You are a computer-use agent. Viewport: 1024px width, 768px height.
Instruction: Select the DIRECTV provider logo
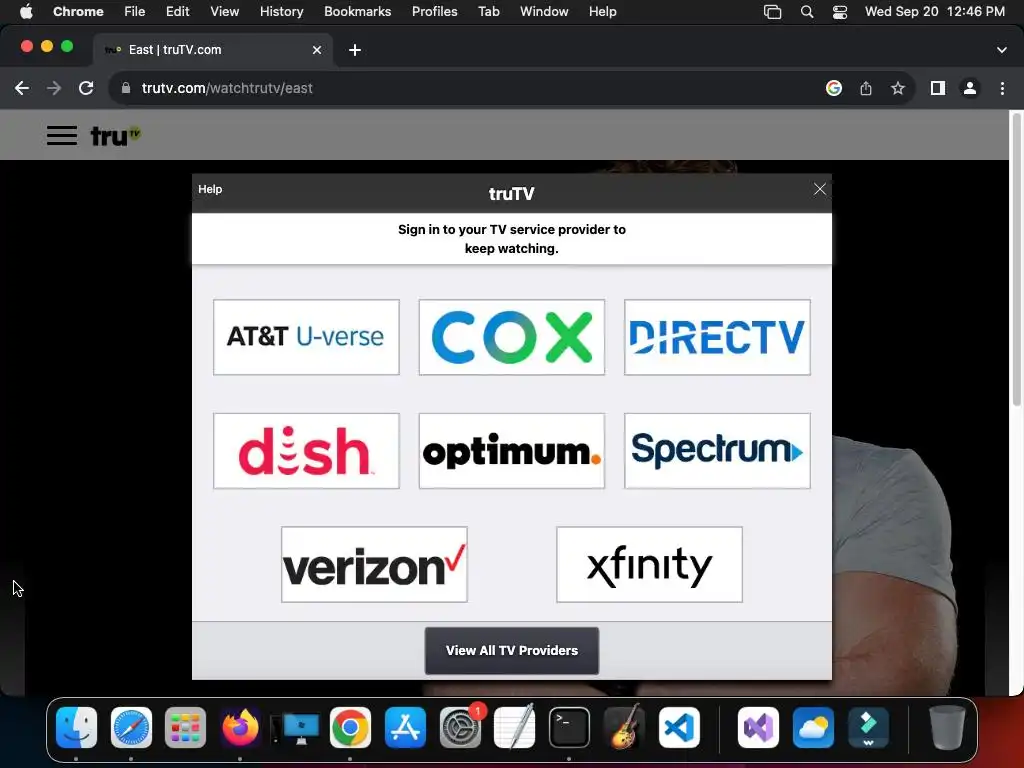pyautogui.click(x=717, y=337)
